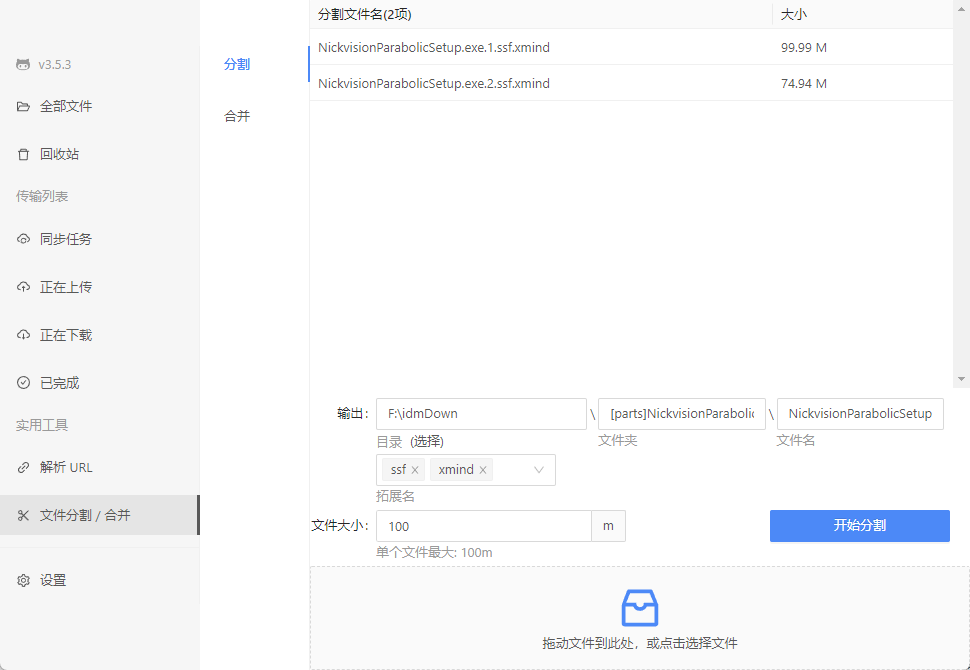This screenshot has height=670, width=970.
Task: Switch to the 合并 tab
Action: click(x=237, y=116)
